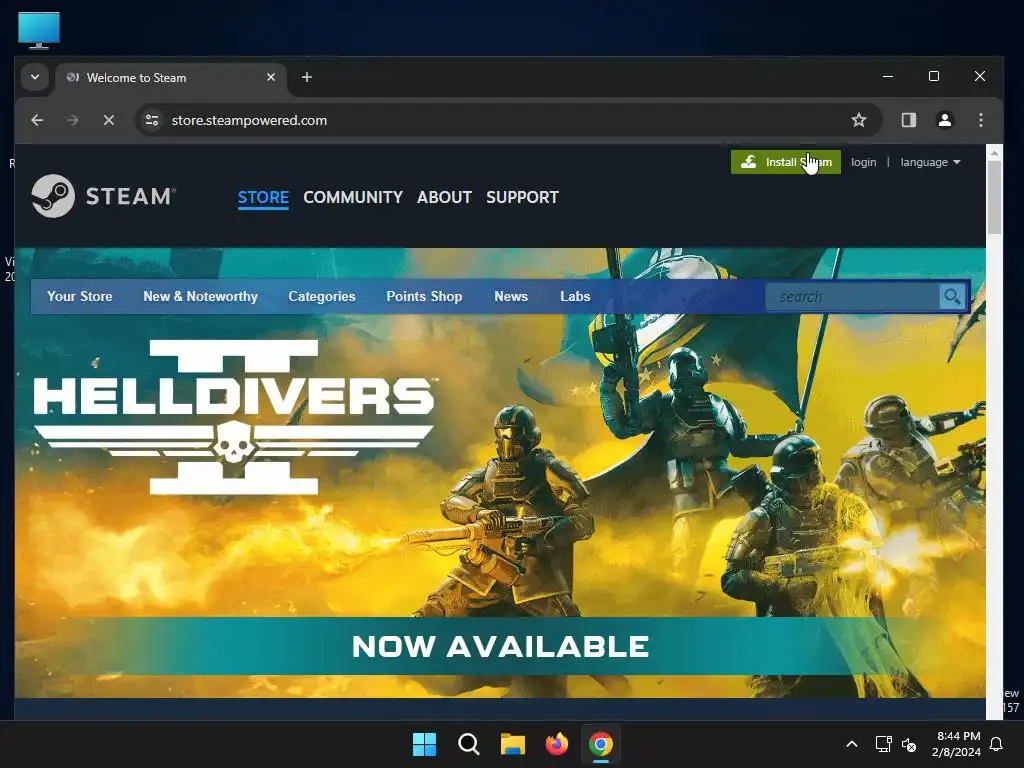The image size is (1024, 768).
Task: Open the Chrome profile avatar icon
Action: [944, 120]
